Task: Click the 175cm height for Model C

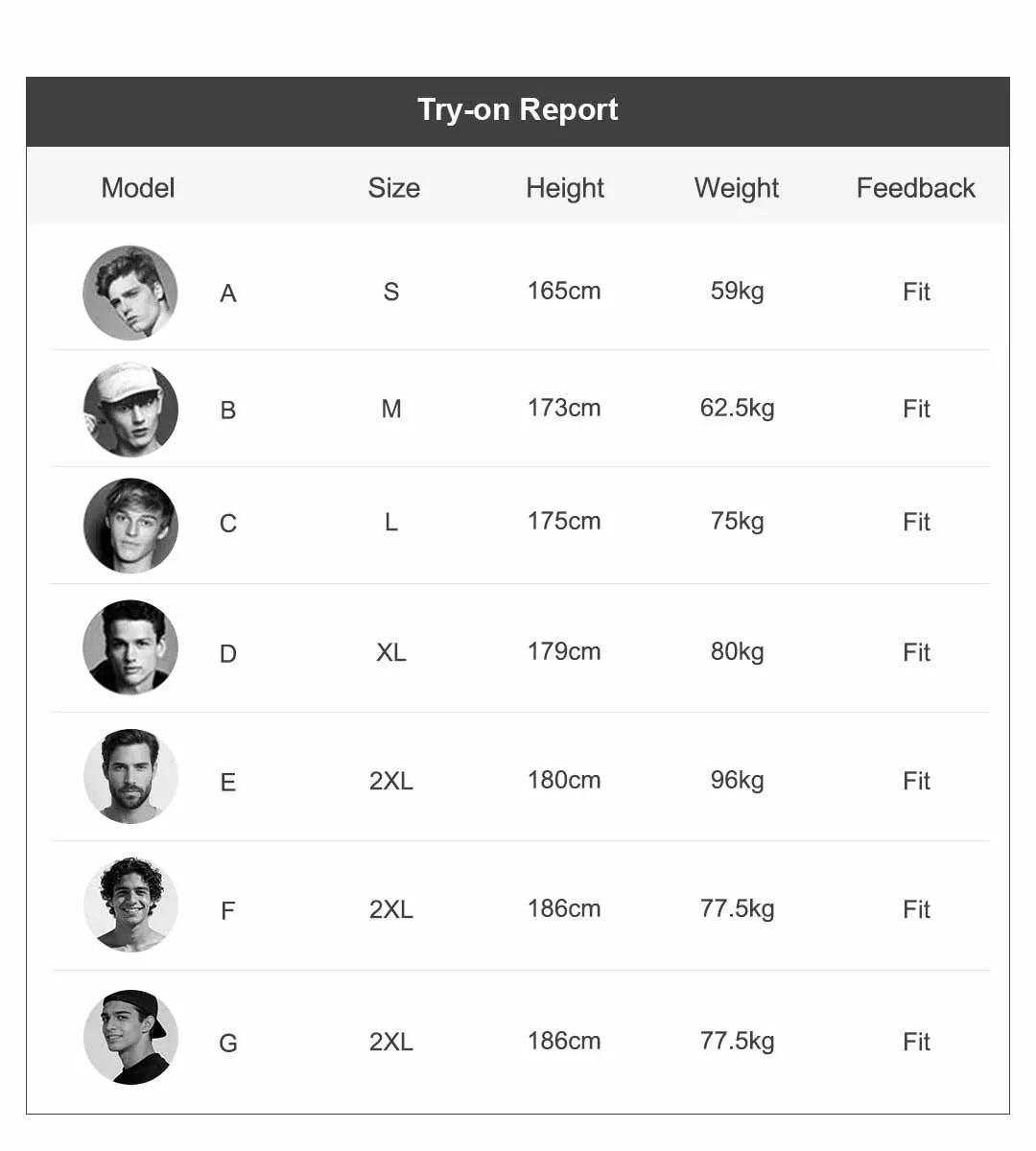Action: coord(564,521)
